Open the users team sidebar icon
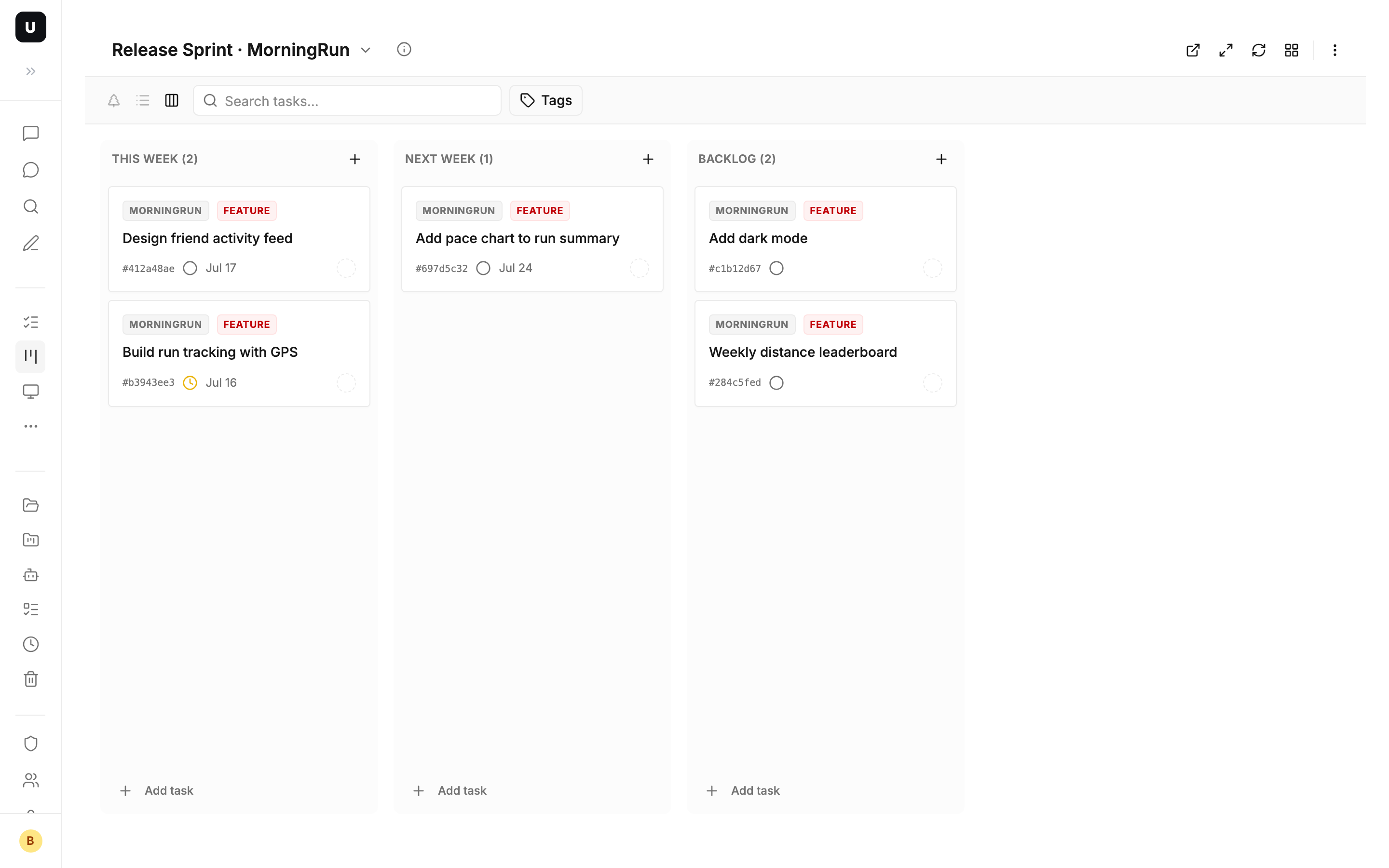The width and height of the screenshot is (1389, 868). (x=30, y=780)
